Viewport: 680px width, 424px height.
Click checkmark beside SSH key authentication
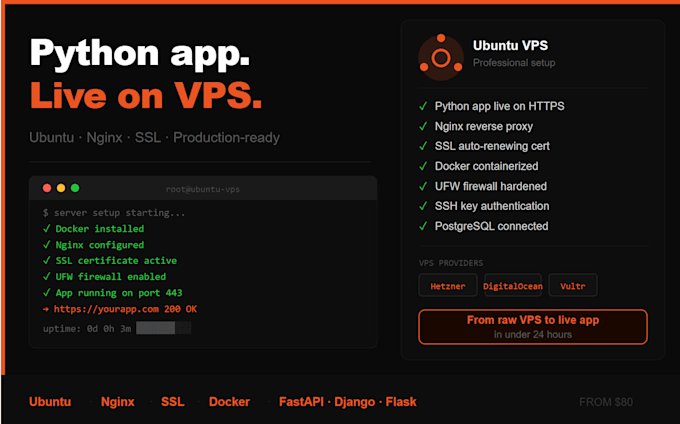423,206
